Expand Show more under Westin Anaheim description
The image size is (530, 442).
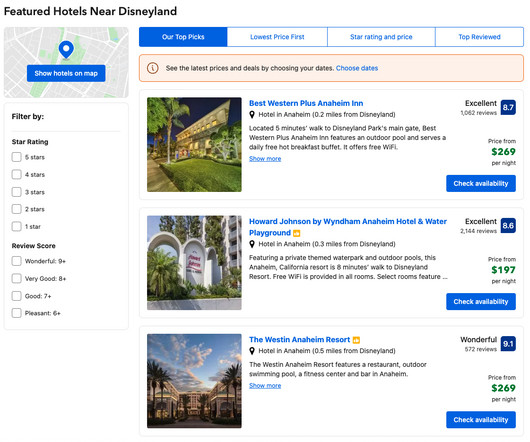tap(265, 386)
